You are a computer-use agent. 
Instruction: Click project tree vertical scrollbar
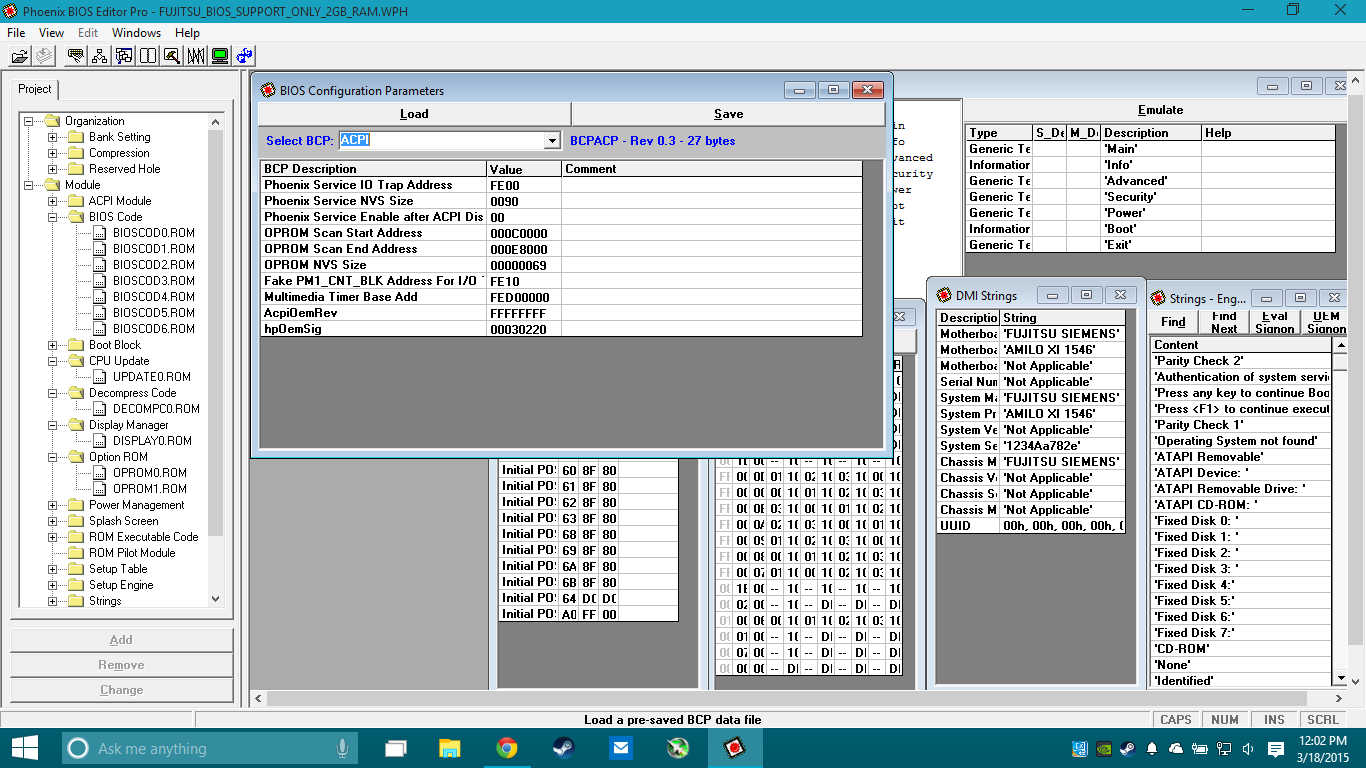tap(216, 360)
